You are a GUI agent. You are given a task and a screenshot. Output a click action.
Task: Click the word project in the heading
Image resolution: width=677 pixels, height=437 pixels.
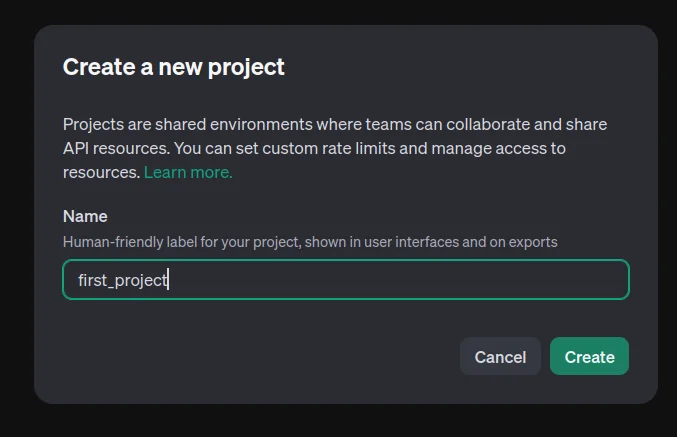pyautogui.click(x=246, y=68)
